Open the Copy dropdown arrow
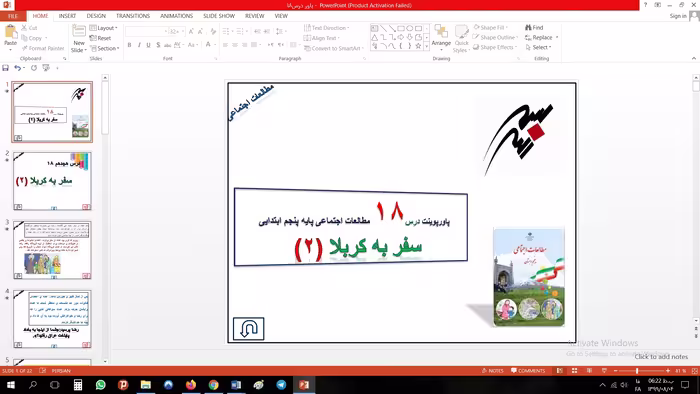Image resolution: width=700 pixels, height=394 pixels. coord(46,38)
